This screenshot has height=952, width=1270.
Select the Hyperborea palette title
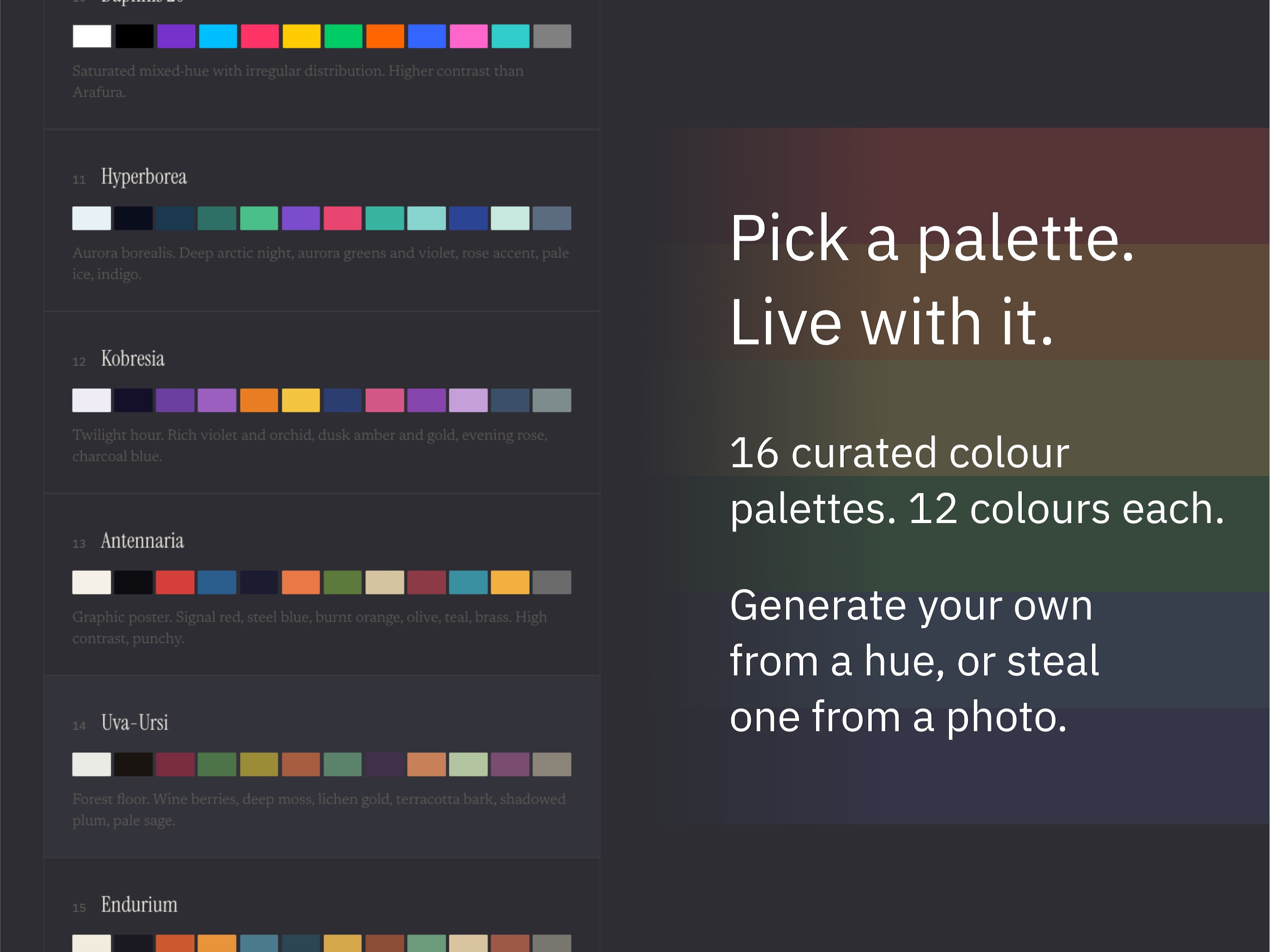pos(144,177)
